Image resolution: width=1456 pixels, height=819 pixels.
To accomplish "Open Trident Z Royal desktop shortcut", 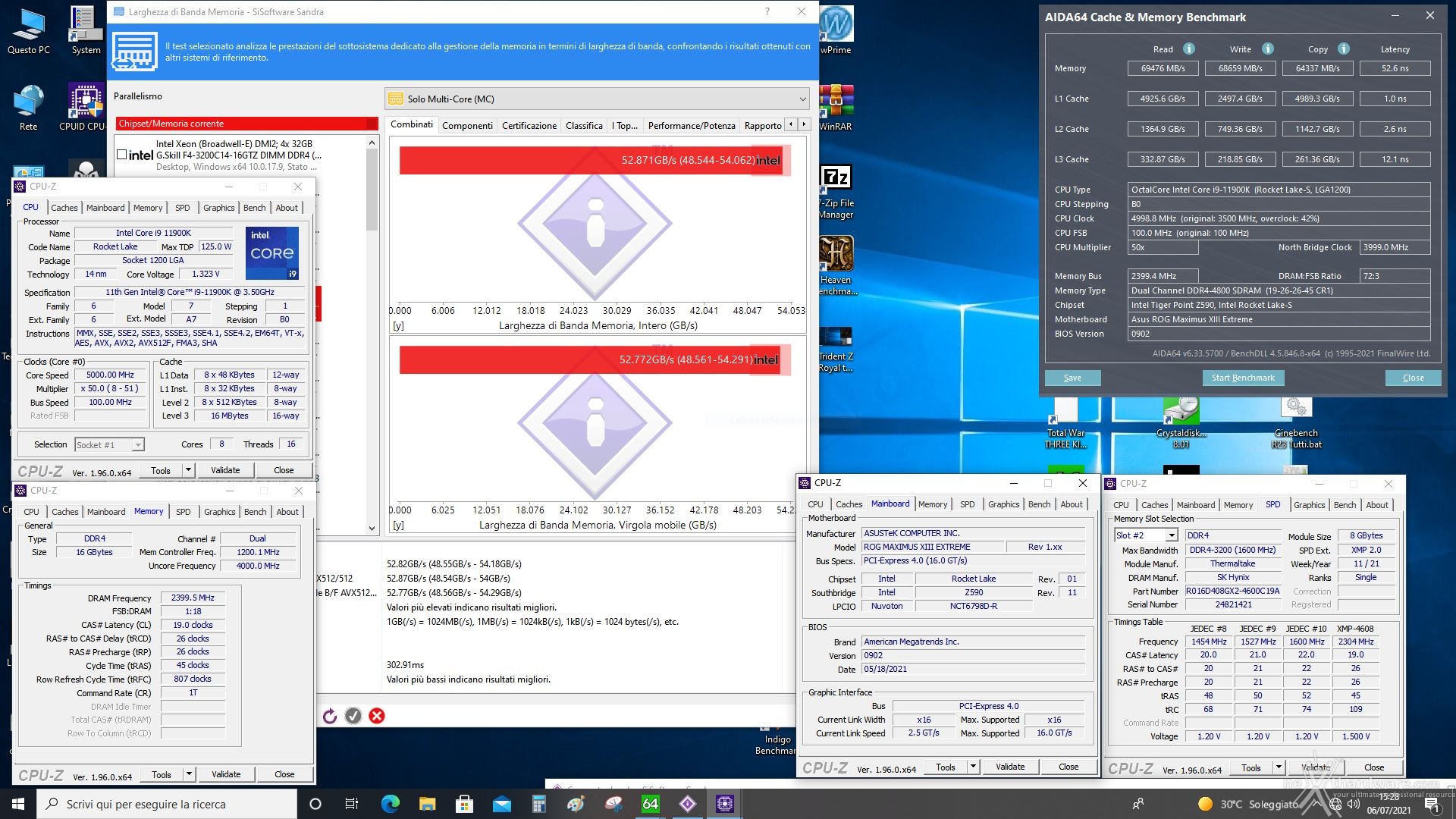I will [836, 349].
